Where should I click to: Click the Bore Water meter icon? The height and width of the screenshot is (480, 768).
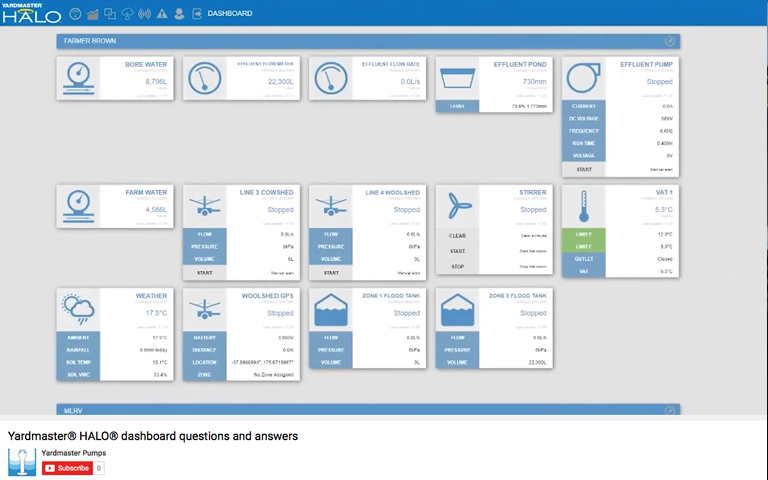tap(78, 78)
